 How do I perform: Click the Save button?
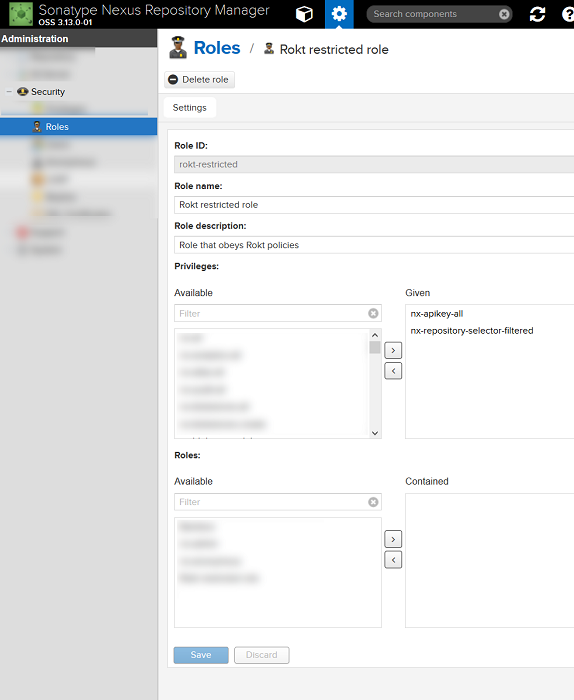click(x=201, y=655)
